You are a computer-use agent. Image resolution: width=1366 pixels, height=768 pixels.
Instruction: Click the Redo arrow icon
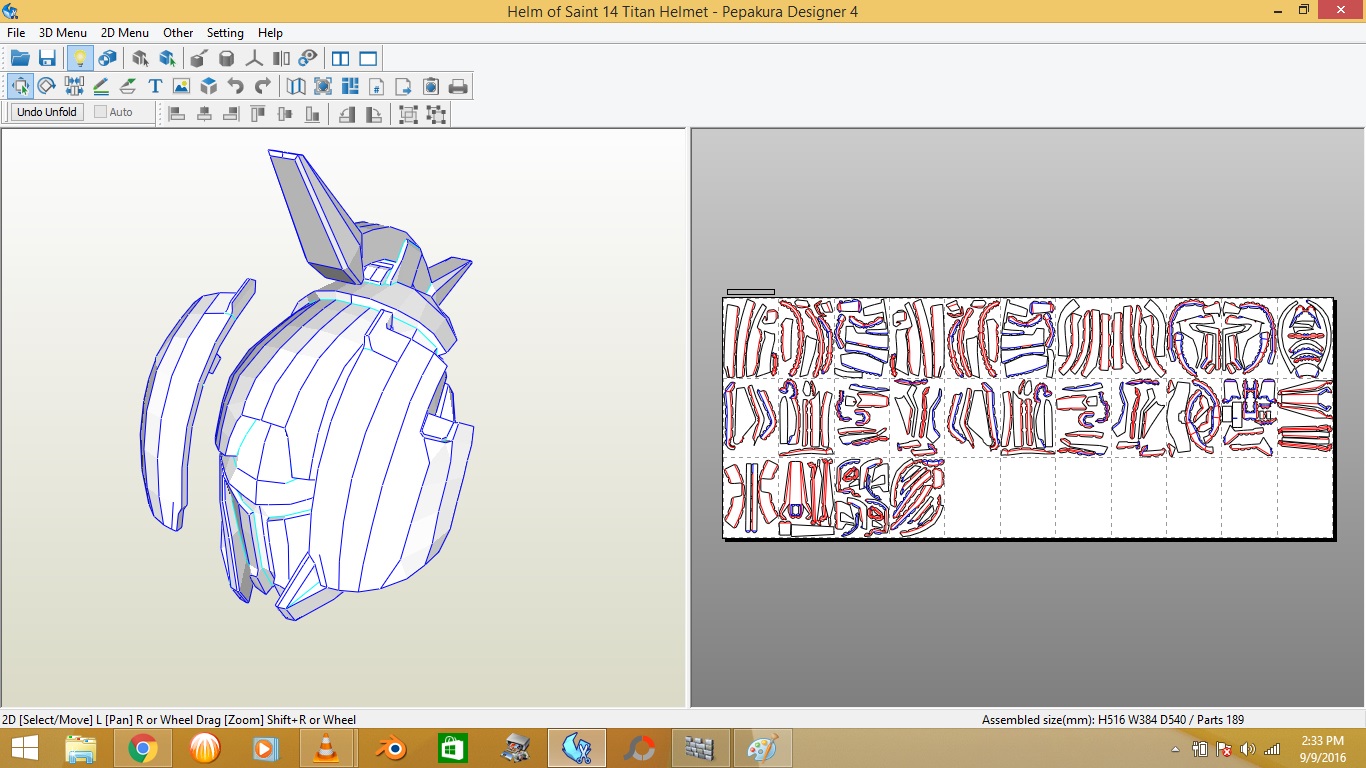click(x=263, y=86)
